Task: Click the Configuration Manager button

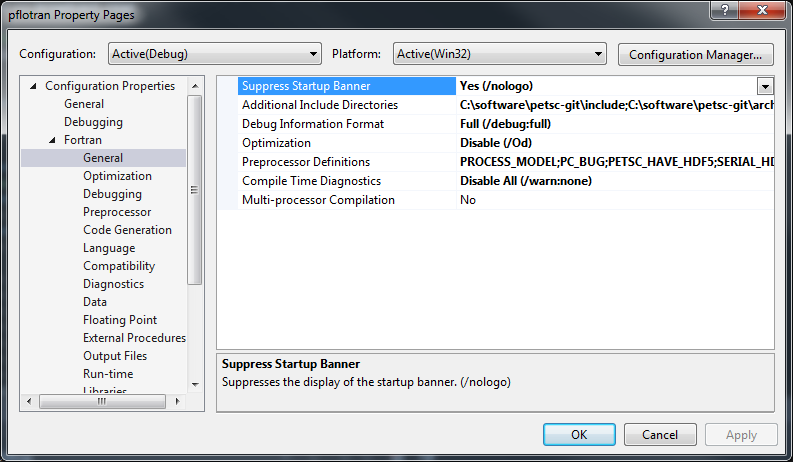Action: 696,54
